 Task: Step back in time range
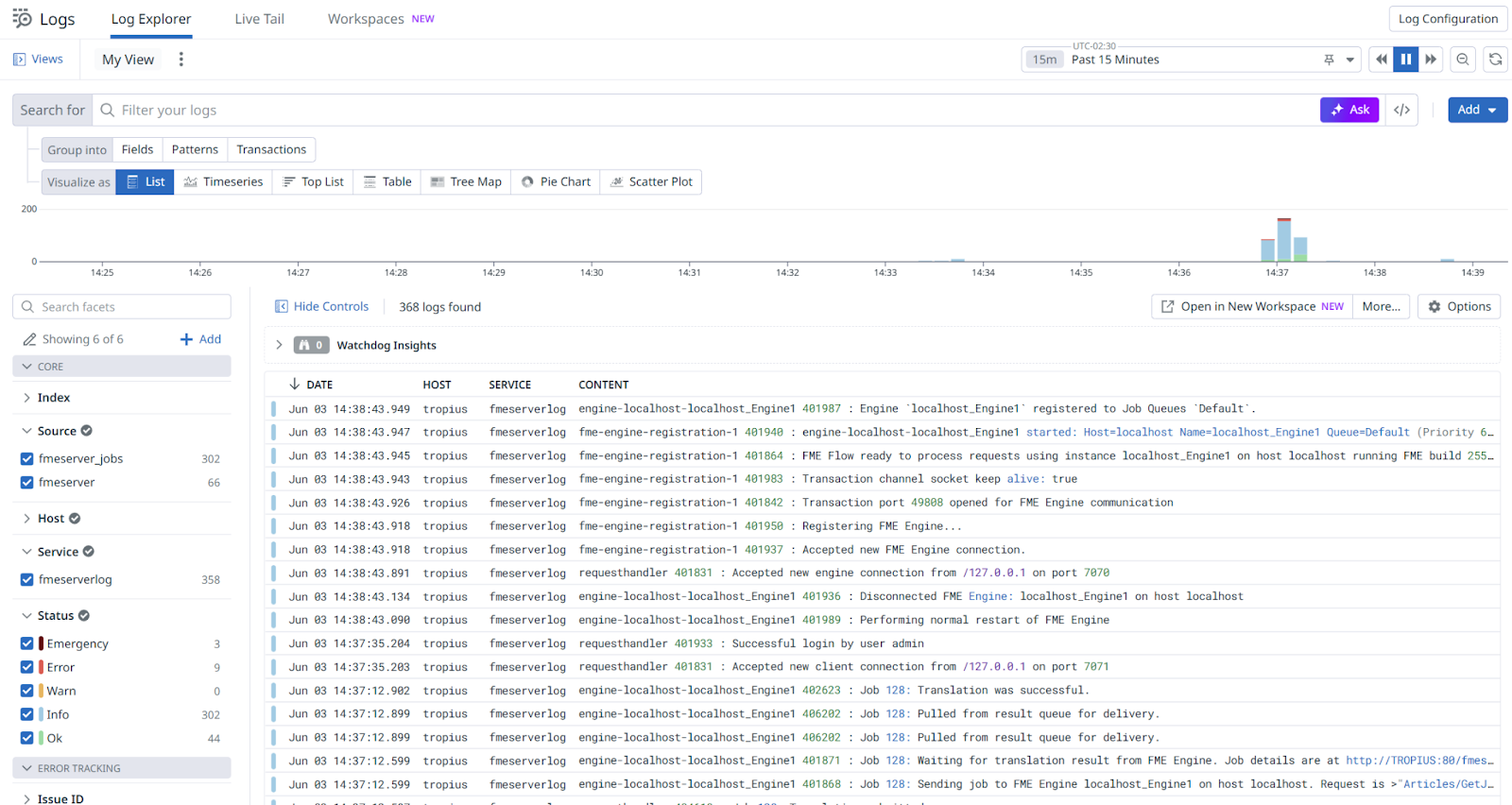[1381, 60]
